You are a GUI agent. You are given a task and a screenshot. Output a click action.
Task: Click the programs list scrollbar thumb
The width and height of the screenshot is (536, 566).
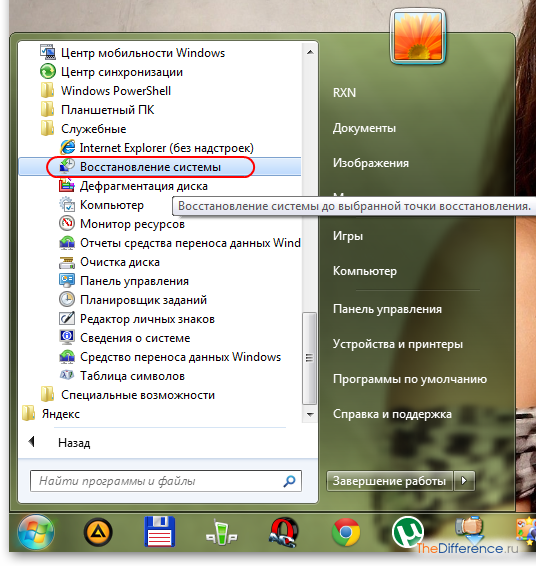pyautogui.click(x=309, y=358)
